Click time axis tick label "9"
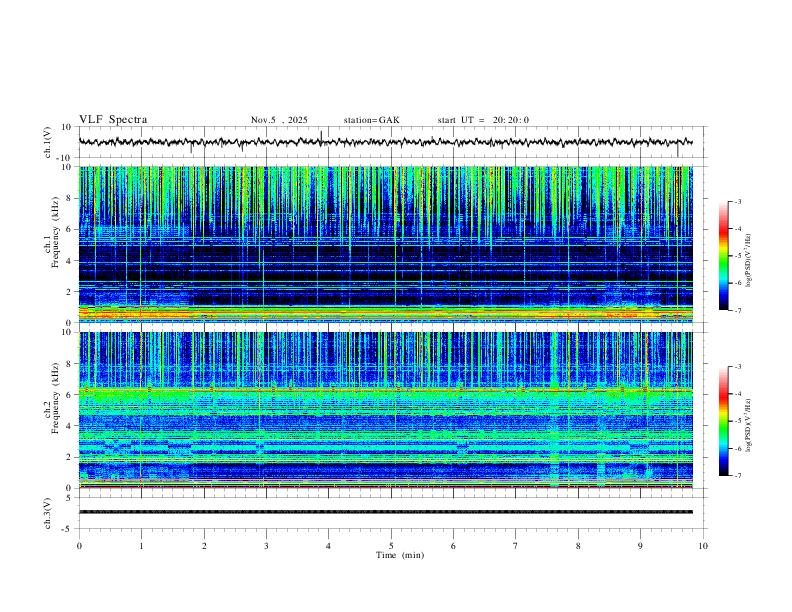792x612 pixels. point(640,546)
